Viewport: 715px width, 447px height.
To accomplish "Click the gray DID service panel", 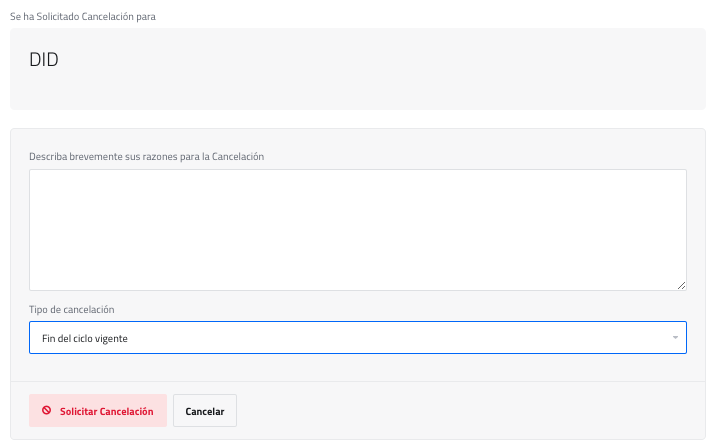I will point(400,80).
